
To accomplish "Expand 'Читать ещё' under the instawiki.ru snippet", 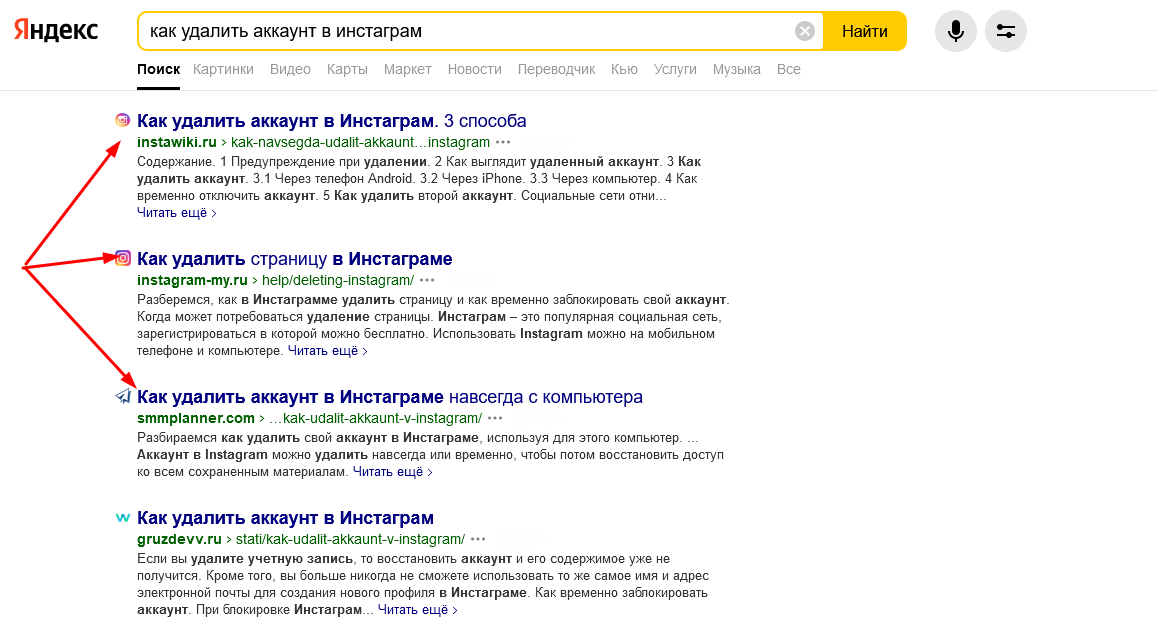I will click(177, 213).
